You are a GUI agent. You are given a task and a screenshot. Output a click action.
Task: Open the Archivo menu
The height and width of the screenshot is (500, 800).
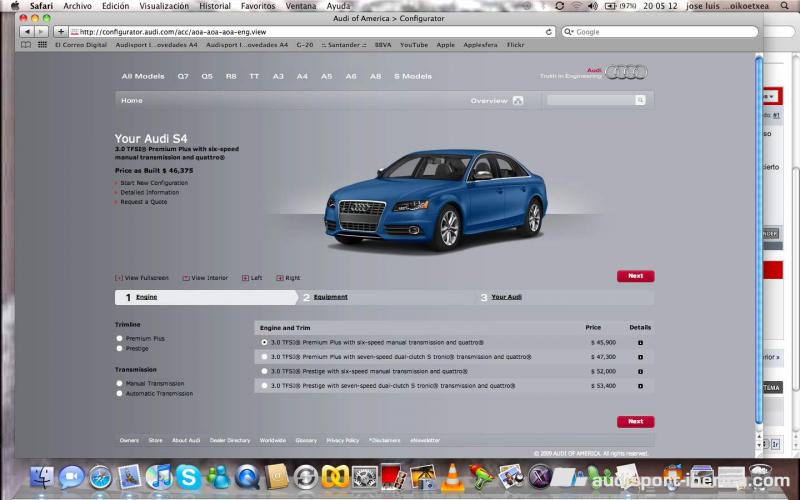[x=78, y=6]
